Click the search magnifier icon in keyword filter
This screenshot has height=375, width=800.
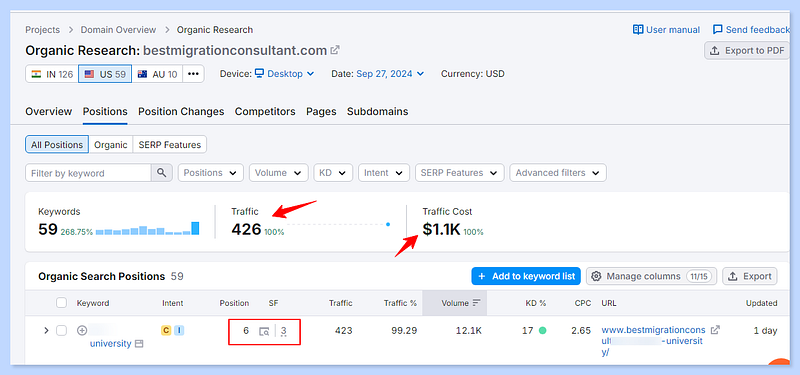pyautogui.click(x=162, y=173)
